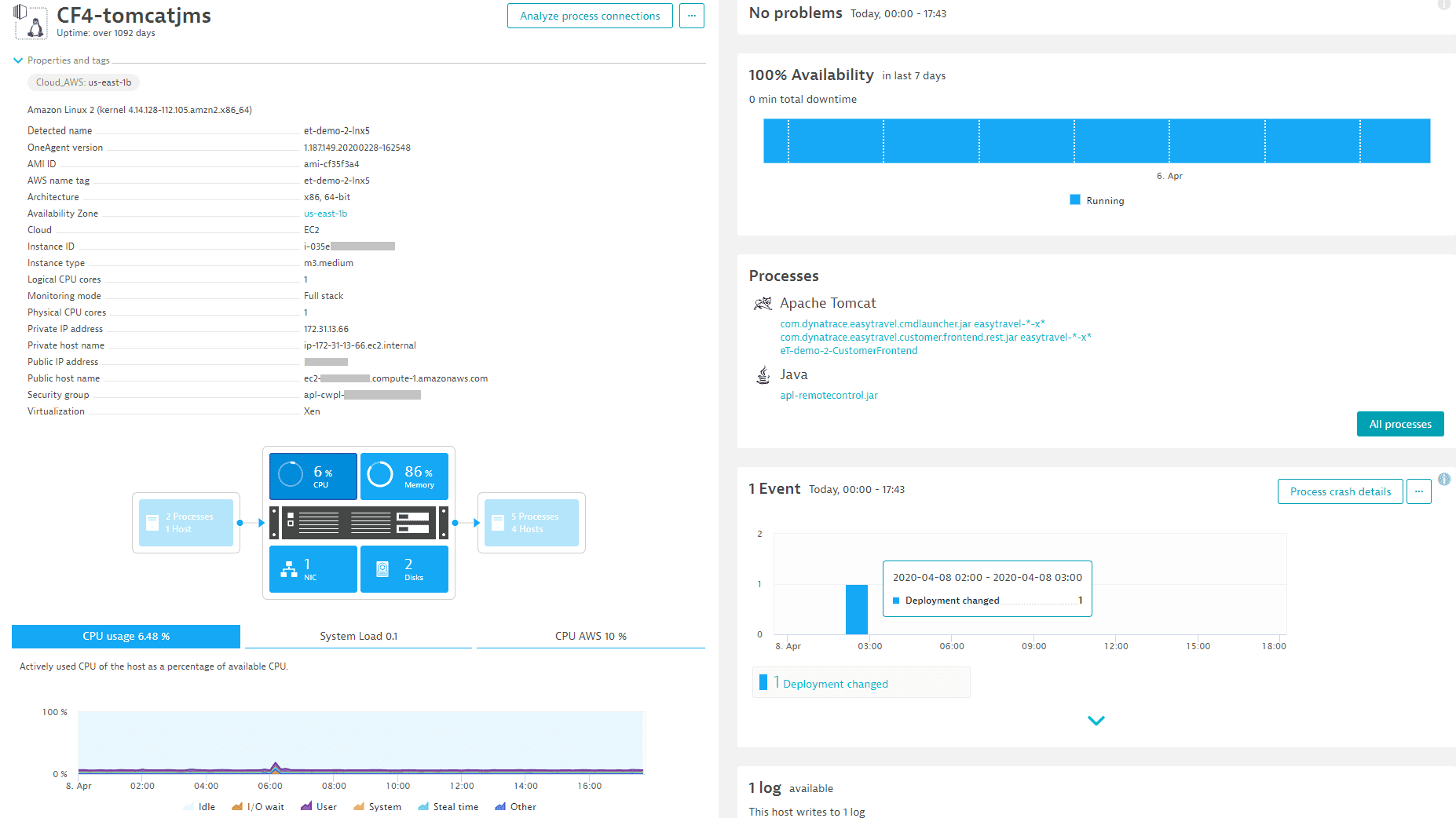
Task: Toggle the Steal time legend series
Action: (x=448, y=807)
